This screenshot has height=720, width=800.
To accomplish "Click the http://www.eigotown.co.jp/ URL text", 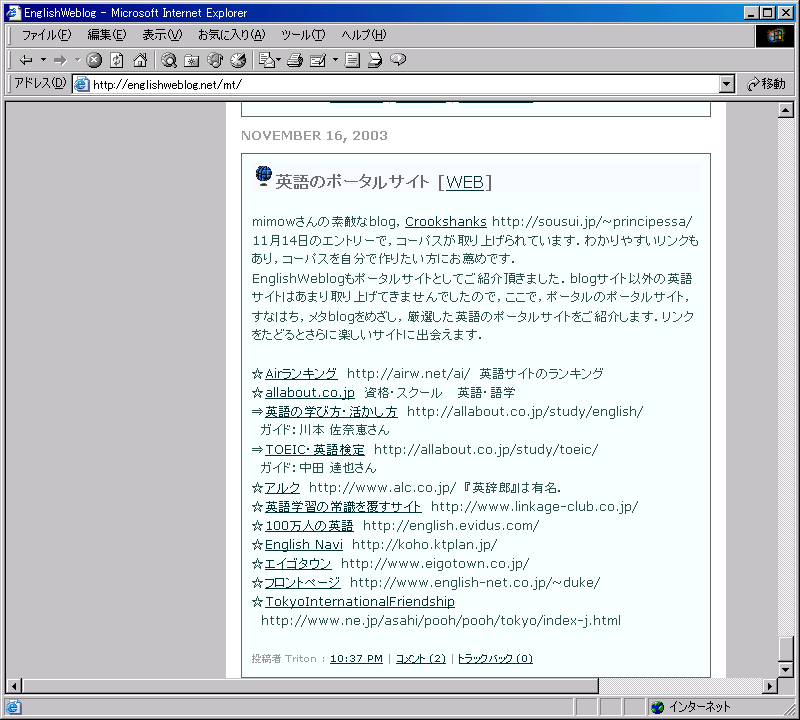I will click(435, 564).
